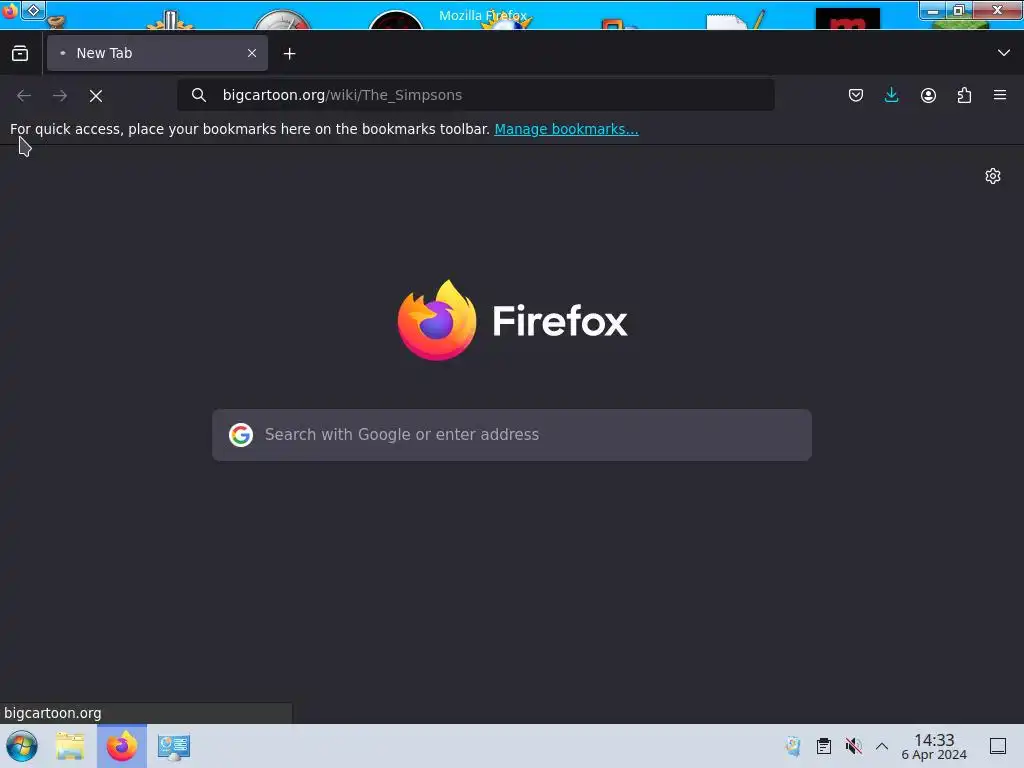Viewport: 1024px width, 768px height.
Task: Open the Save to Pocket icon
Action: coord(856,95)
